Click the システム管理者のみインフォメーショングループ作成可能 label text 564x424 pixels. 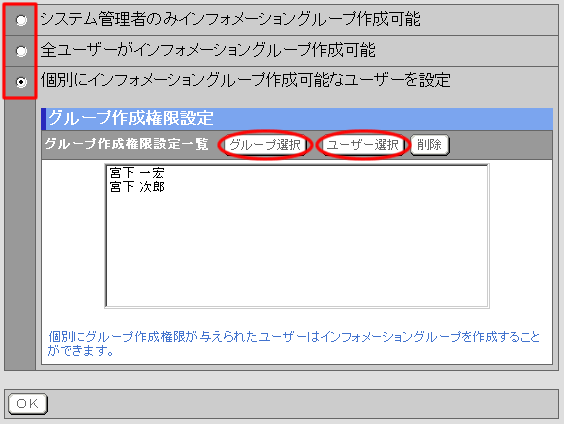coord(230,19)
